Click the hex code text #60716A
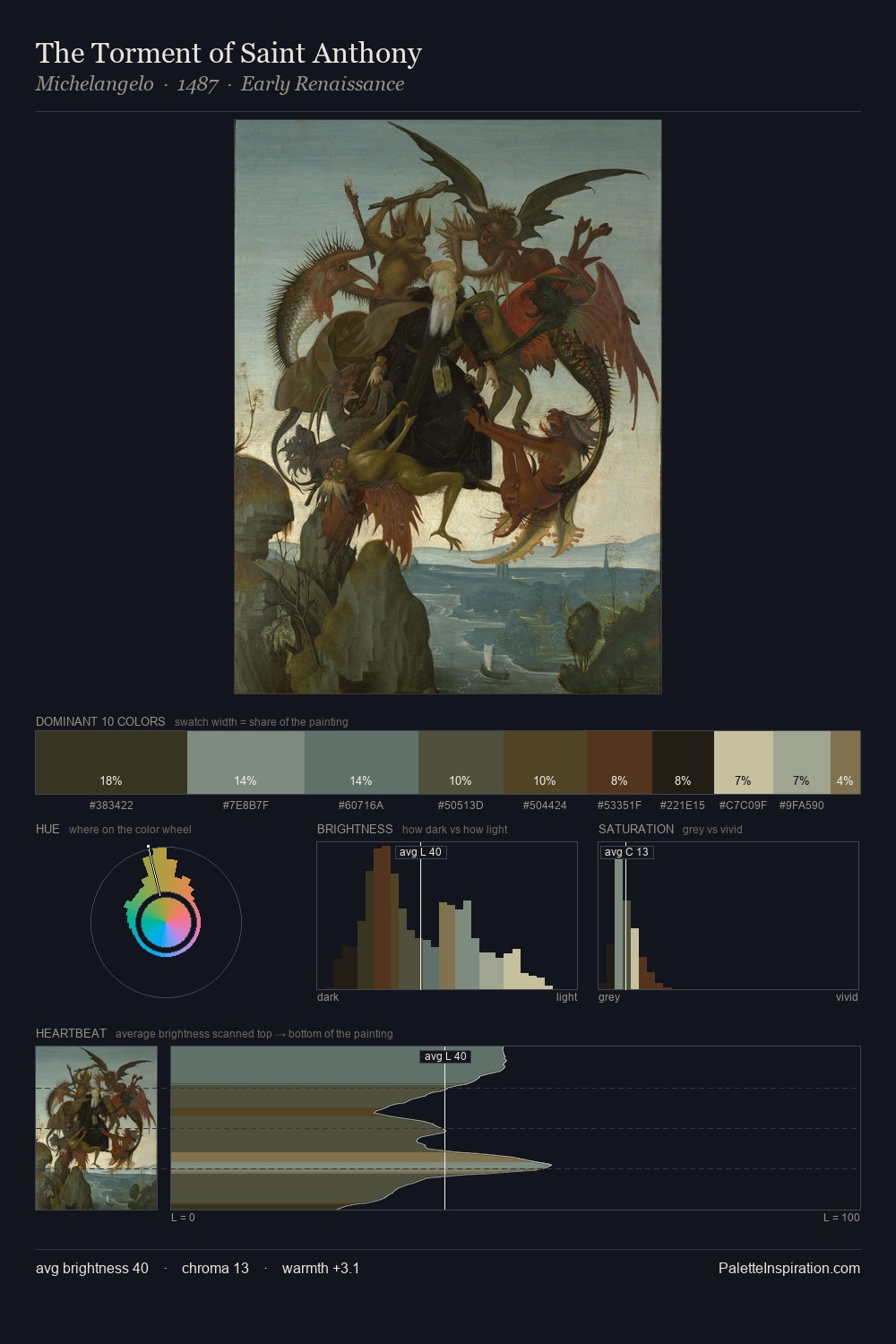The image size is (896, 1344). point(361,806)
